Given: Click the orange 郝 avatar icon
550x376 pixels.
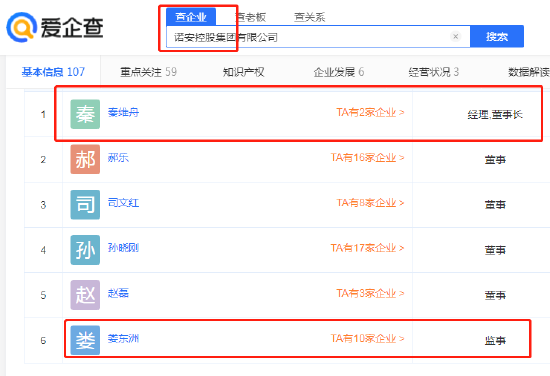Looking at the screenshot, I should pyautogui.click(x=85, y=159).
